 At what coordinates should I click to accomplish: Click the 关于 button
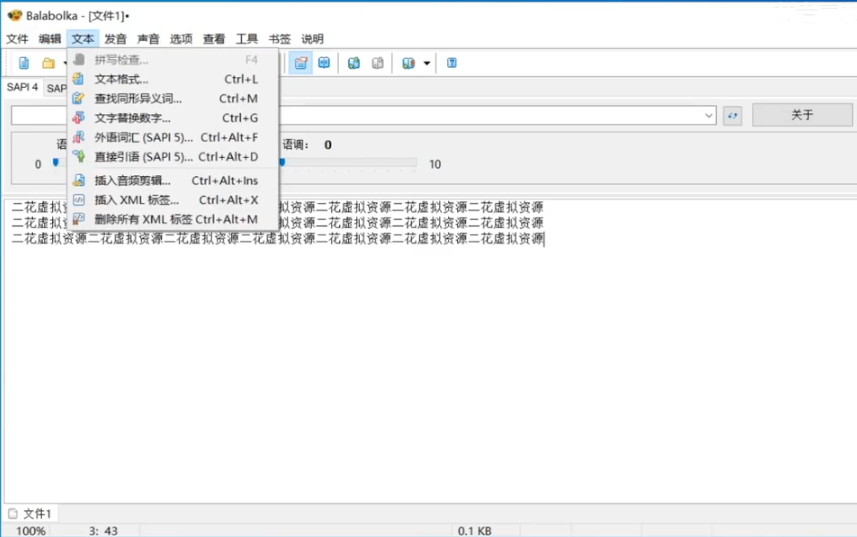(x=802, y=115)
